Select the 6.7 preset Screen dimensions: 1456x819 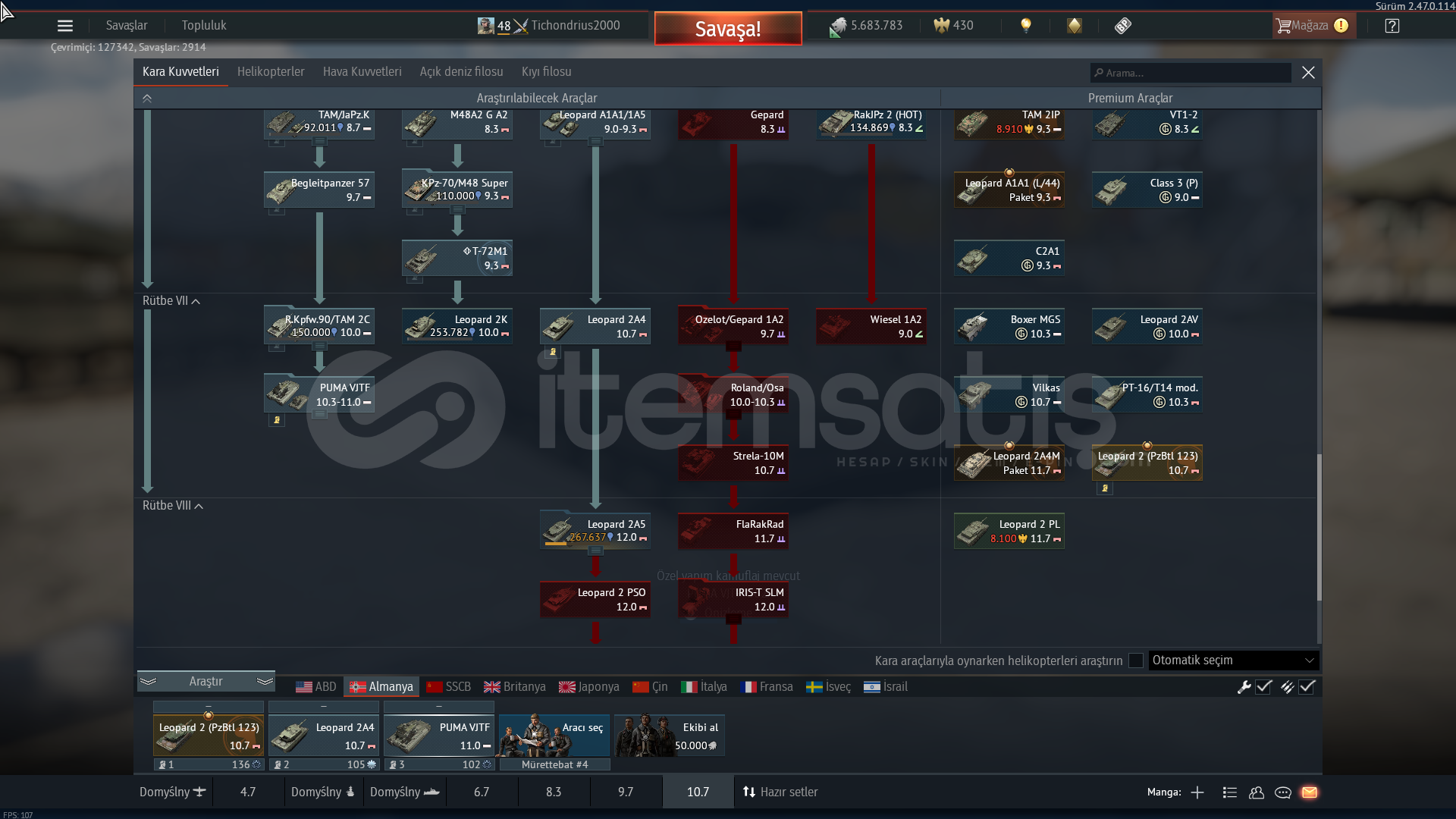(x=482, y=792)
